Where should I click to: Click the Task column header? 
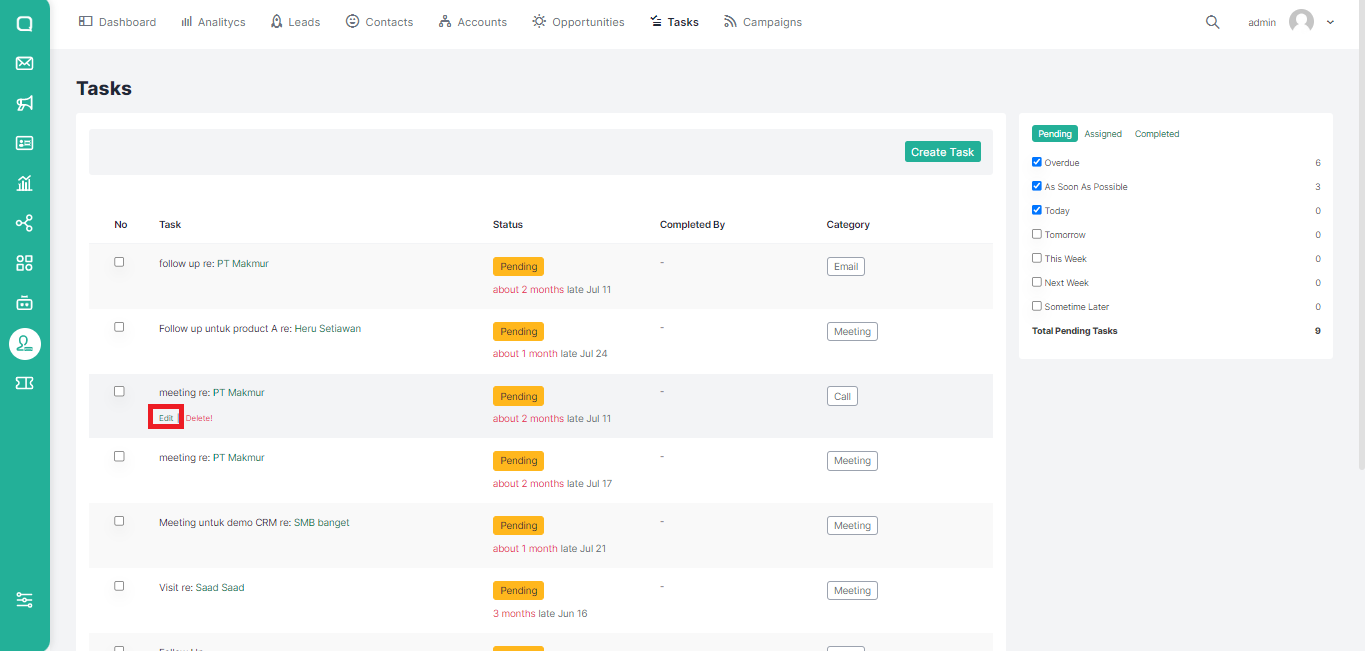(170, 225)
